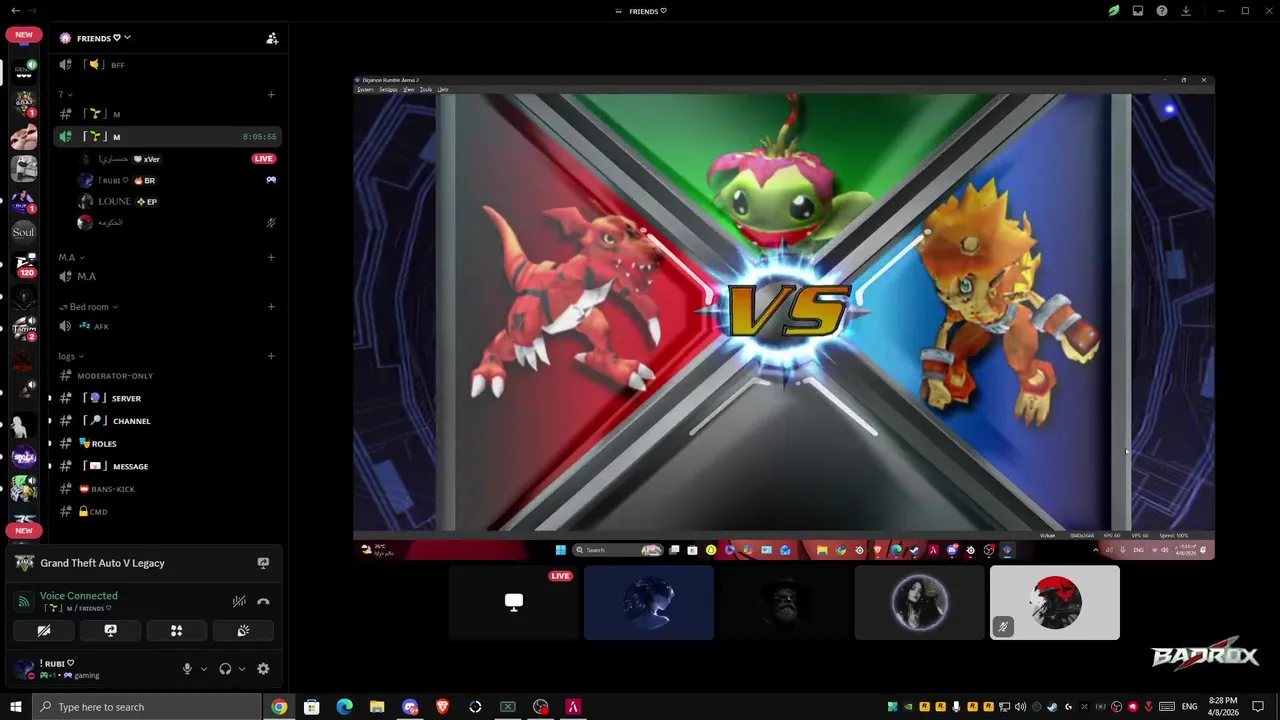
Task: Go back with Discord navigation arrow
Action: pos(15,11)
